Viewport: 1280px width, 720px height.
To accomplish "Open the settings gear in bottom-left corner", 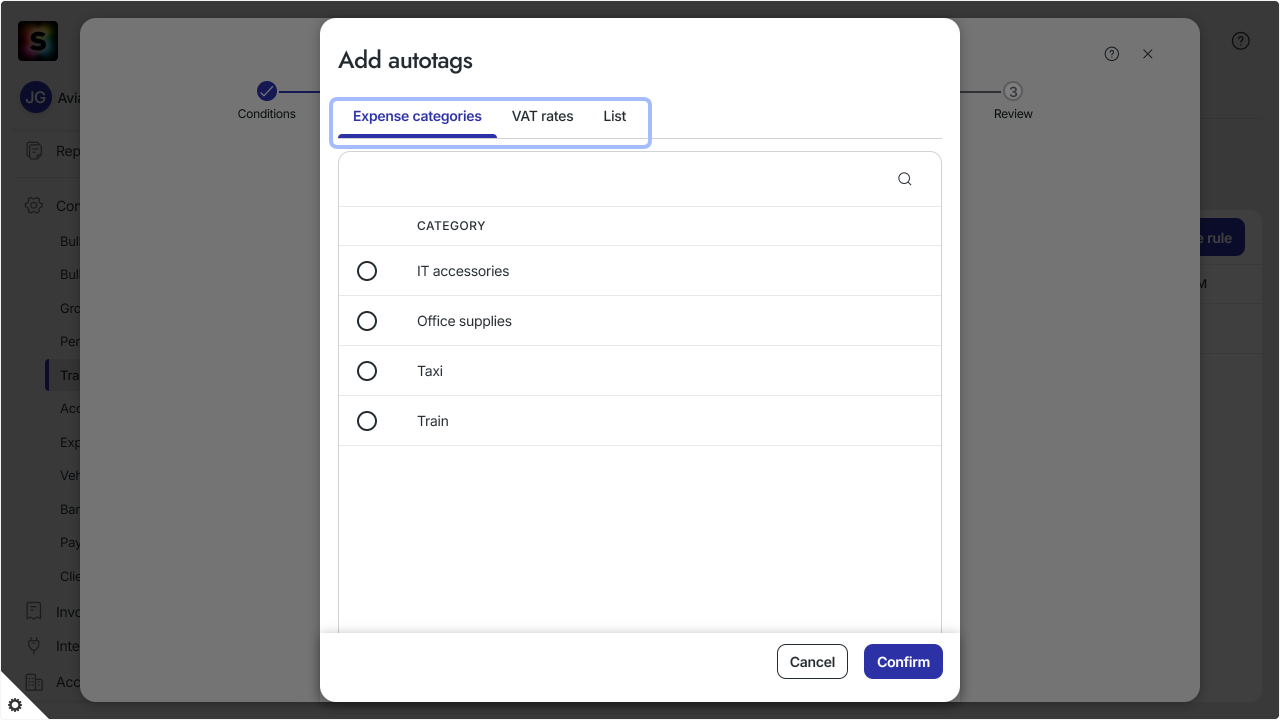I will pos(15,704).
